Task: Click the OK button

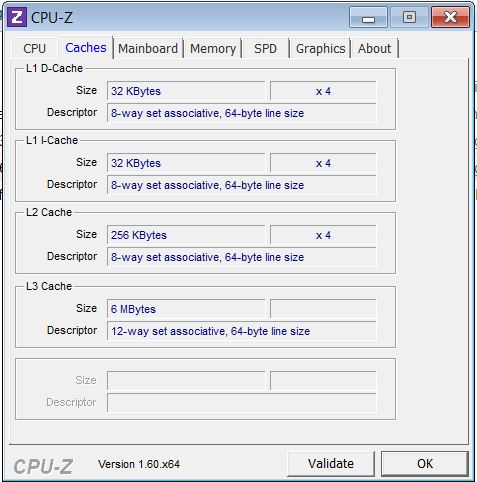Action: tap(425, 464)
